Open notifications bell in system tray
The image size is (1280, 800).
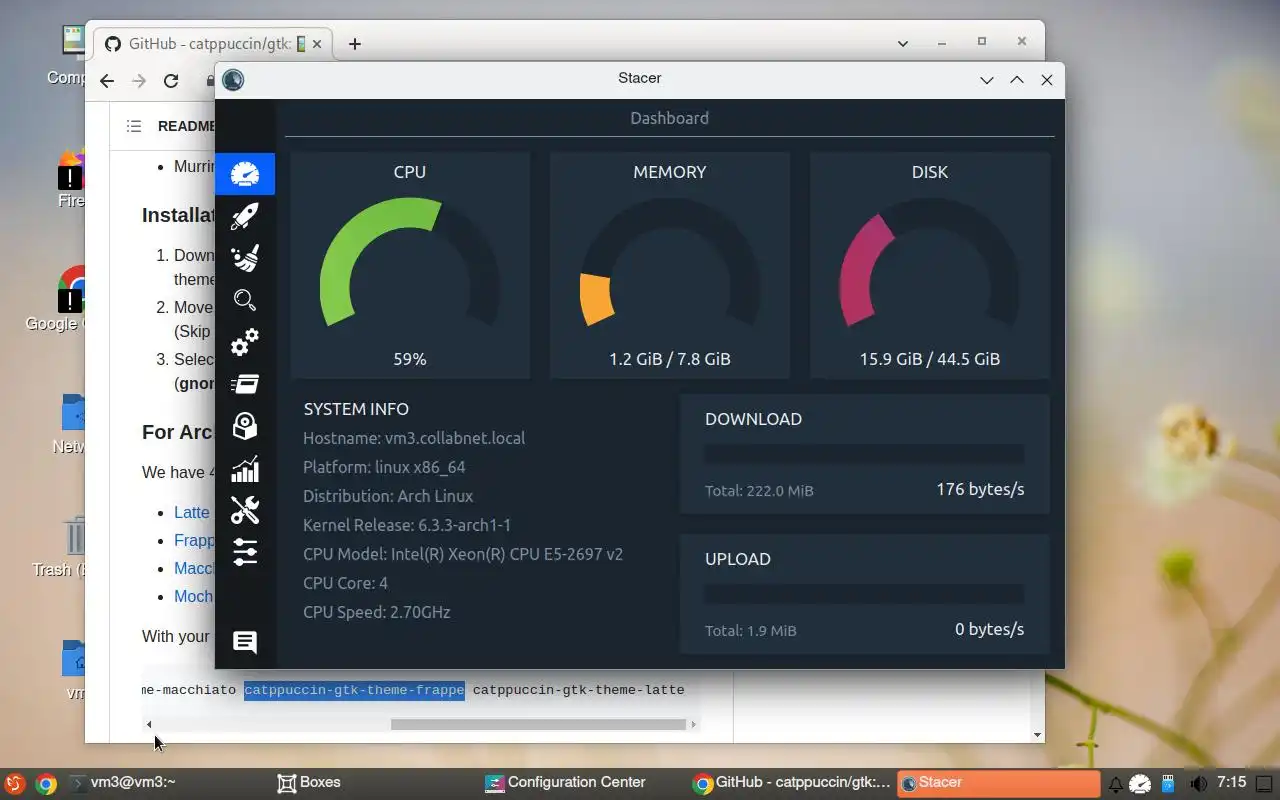[1116, 783]
